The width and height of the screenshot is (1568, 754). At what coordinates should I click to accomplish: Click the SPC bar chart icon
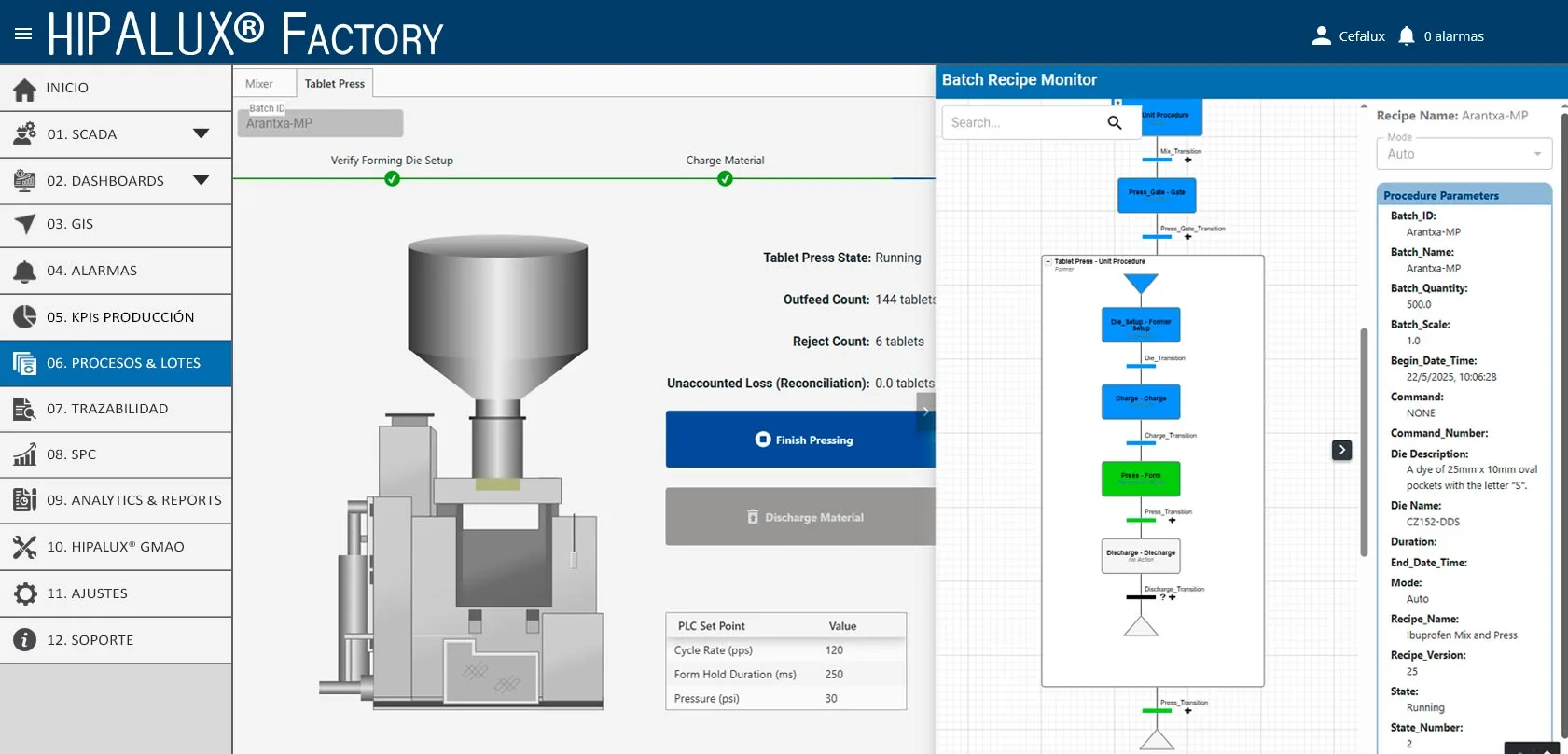pyautogui.click(x=25, y=454)
